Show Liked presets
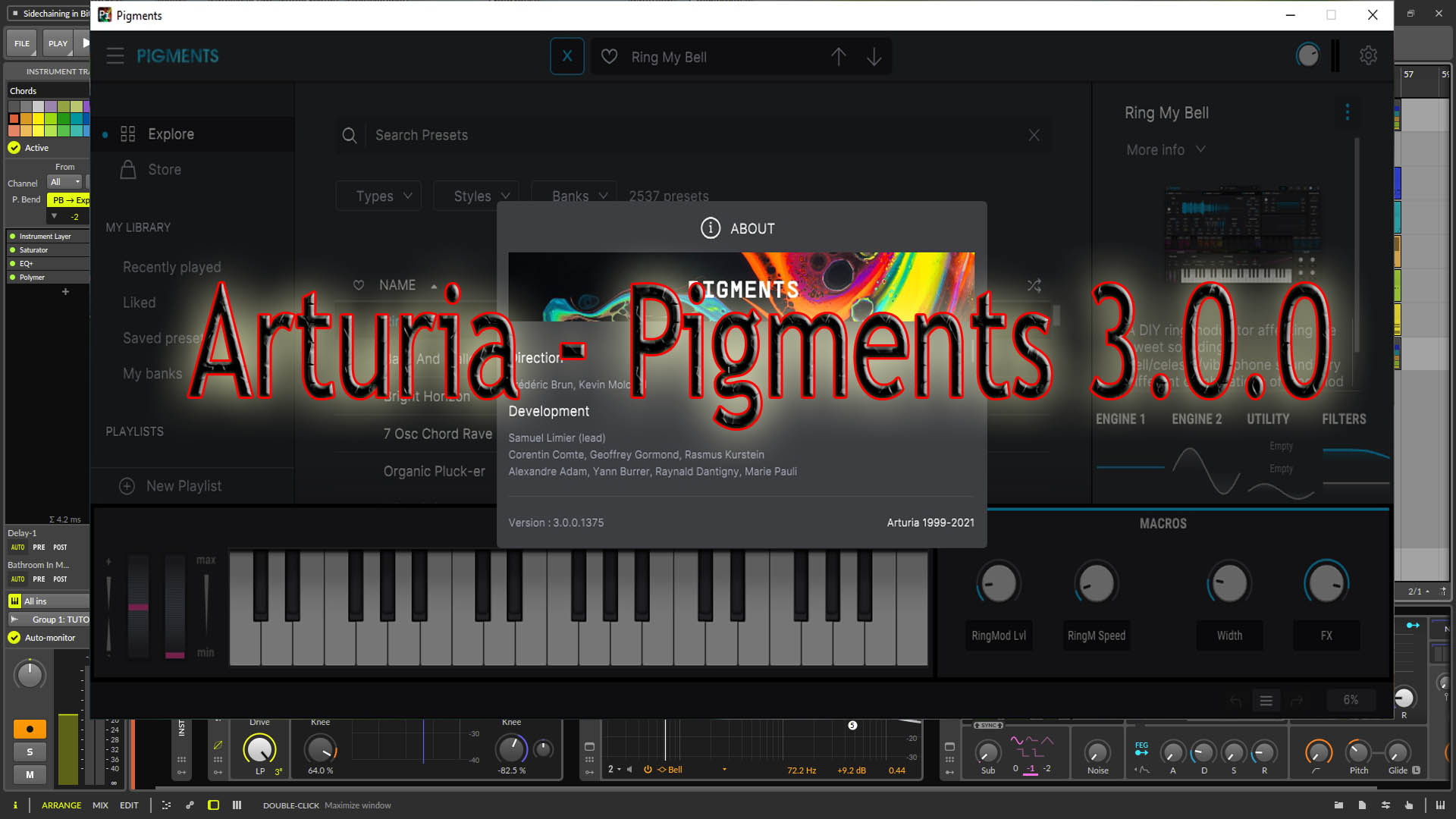The image size is (1456, 819). coord(140,303)
